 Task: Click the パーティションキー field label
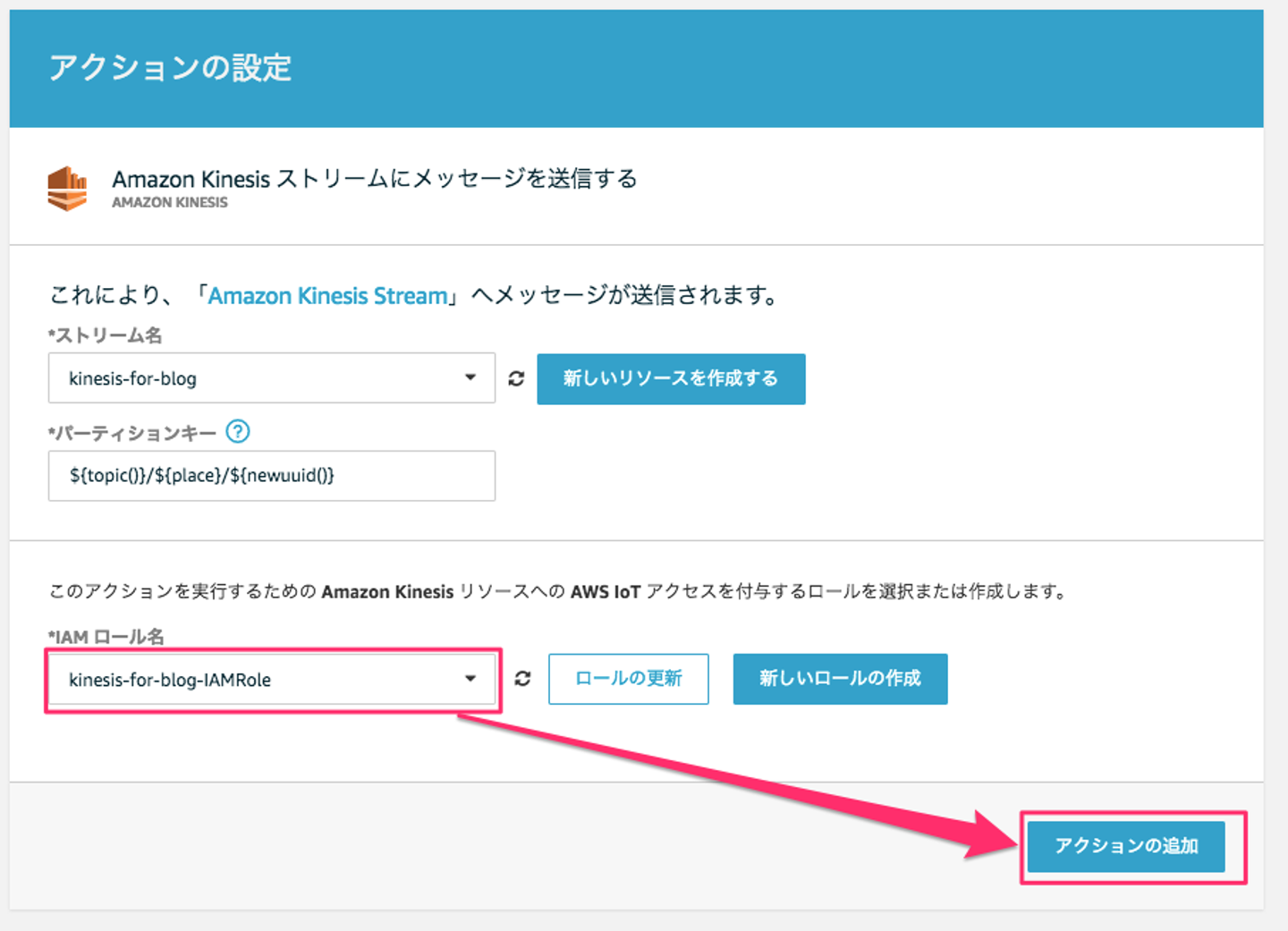pyautogui.click(x=133, y=434)
